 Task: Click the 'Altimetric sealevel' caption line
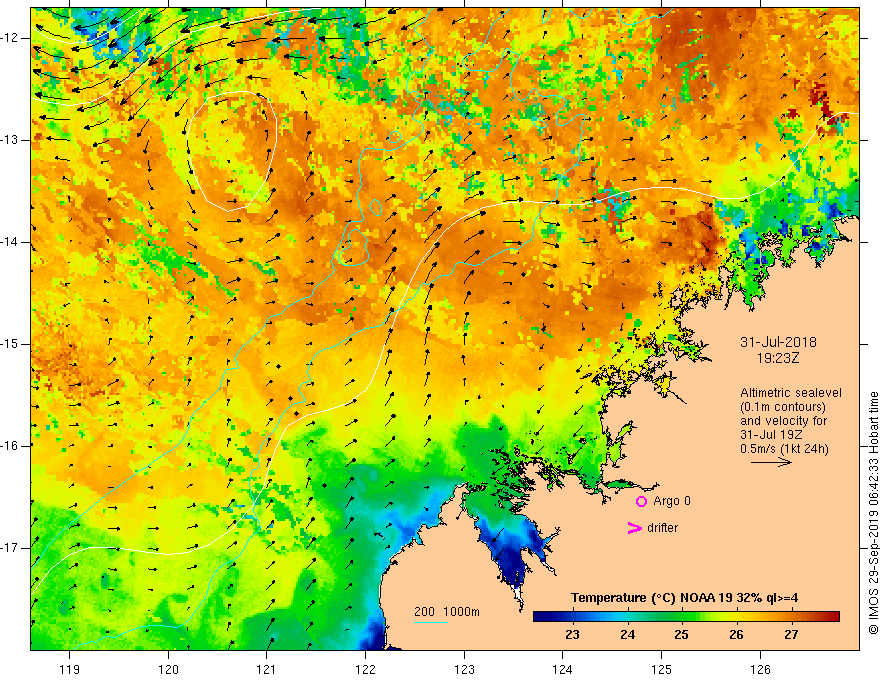(x=791, y=393)
